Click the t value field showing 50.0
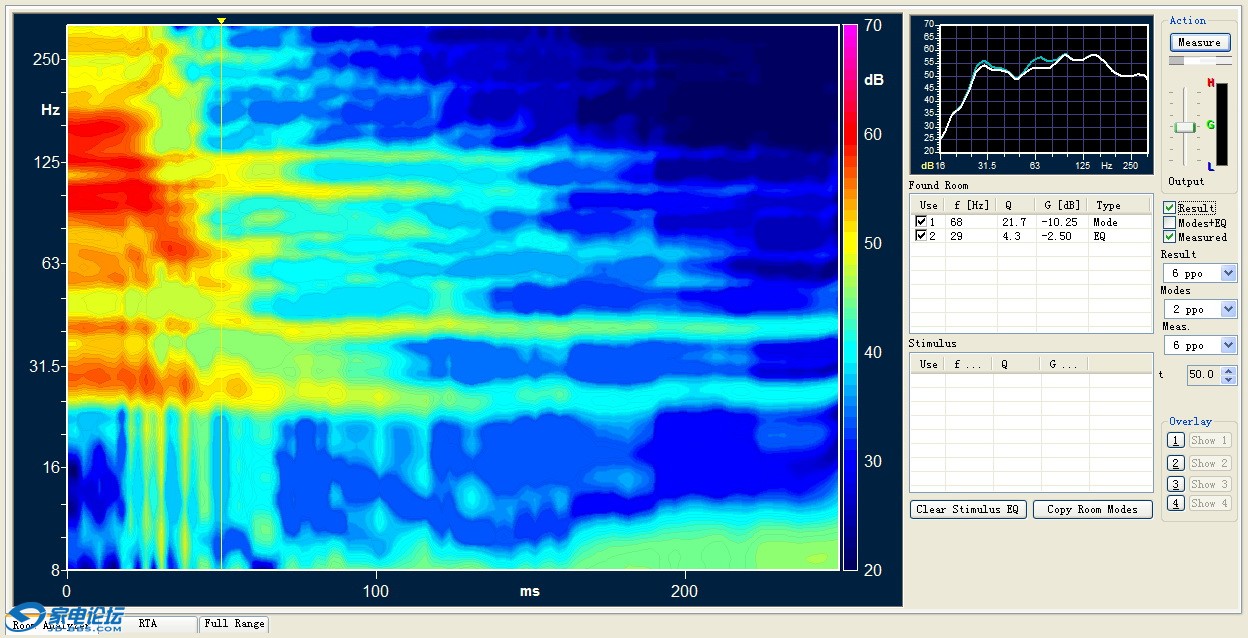This screenshot has width=1248, height=638. [1204, 375]
